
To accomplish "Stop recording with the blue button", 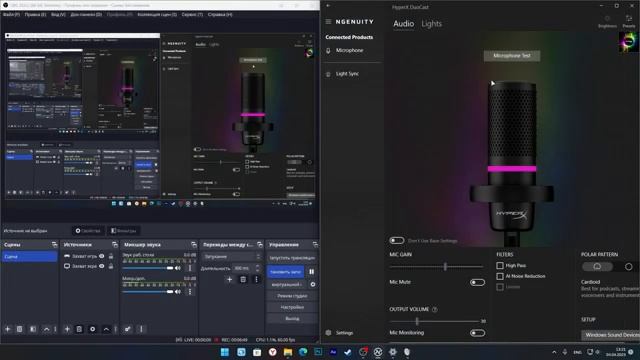I will tap(286, 272).
